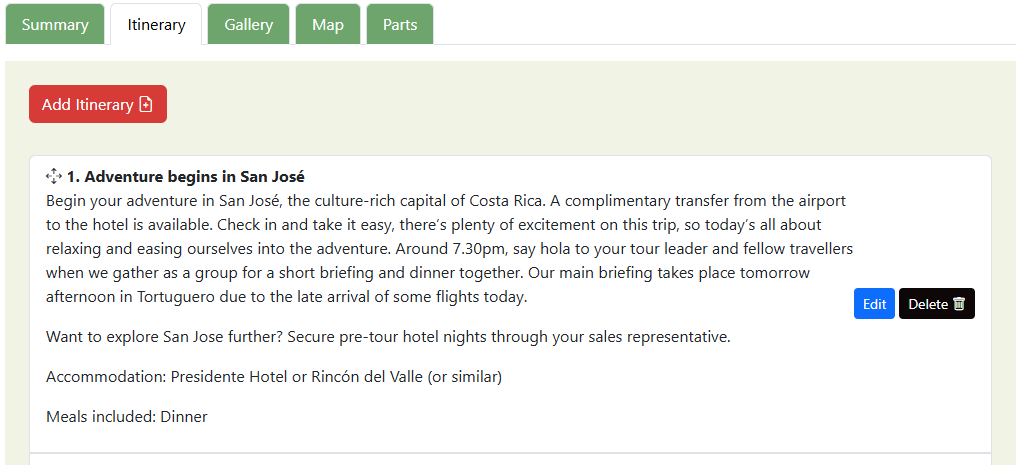1020x465 pixels.
Task: Click the drag-to-reorder icon beside itinerary item 1
Action: [54, 177]
